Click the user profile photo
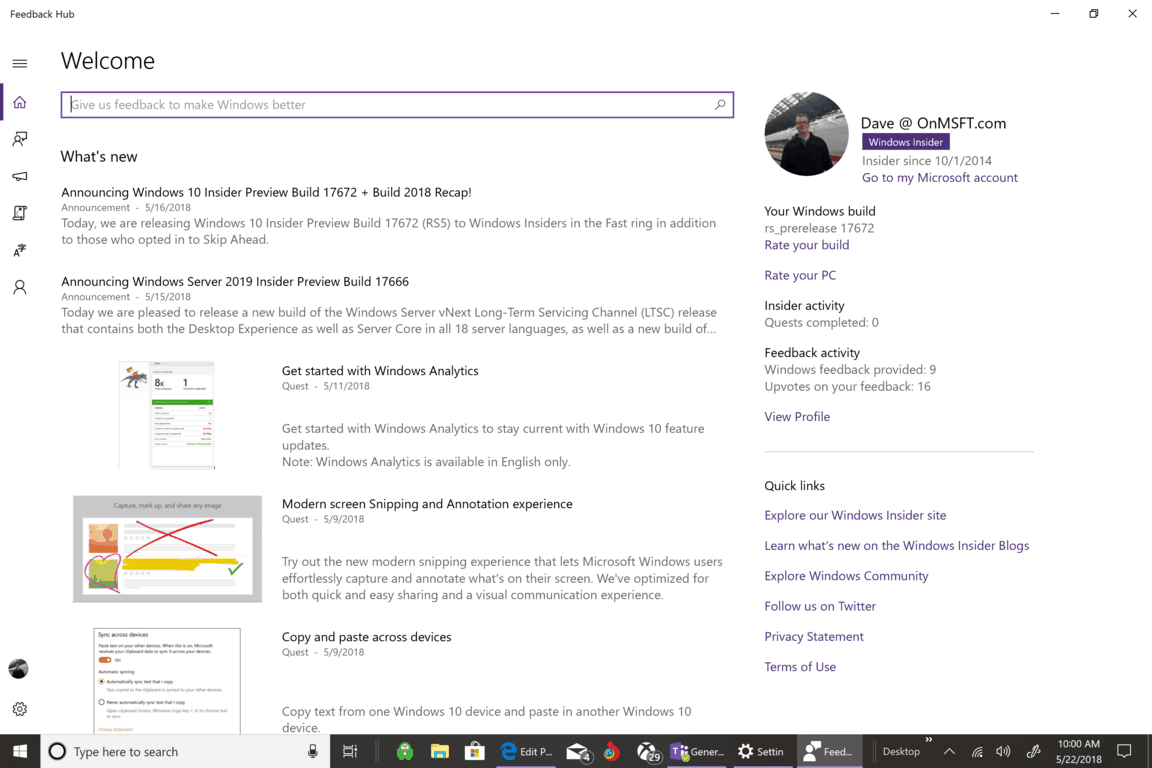This screenshot has height=768, width=1152. (806, 134)
